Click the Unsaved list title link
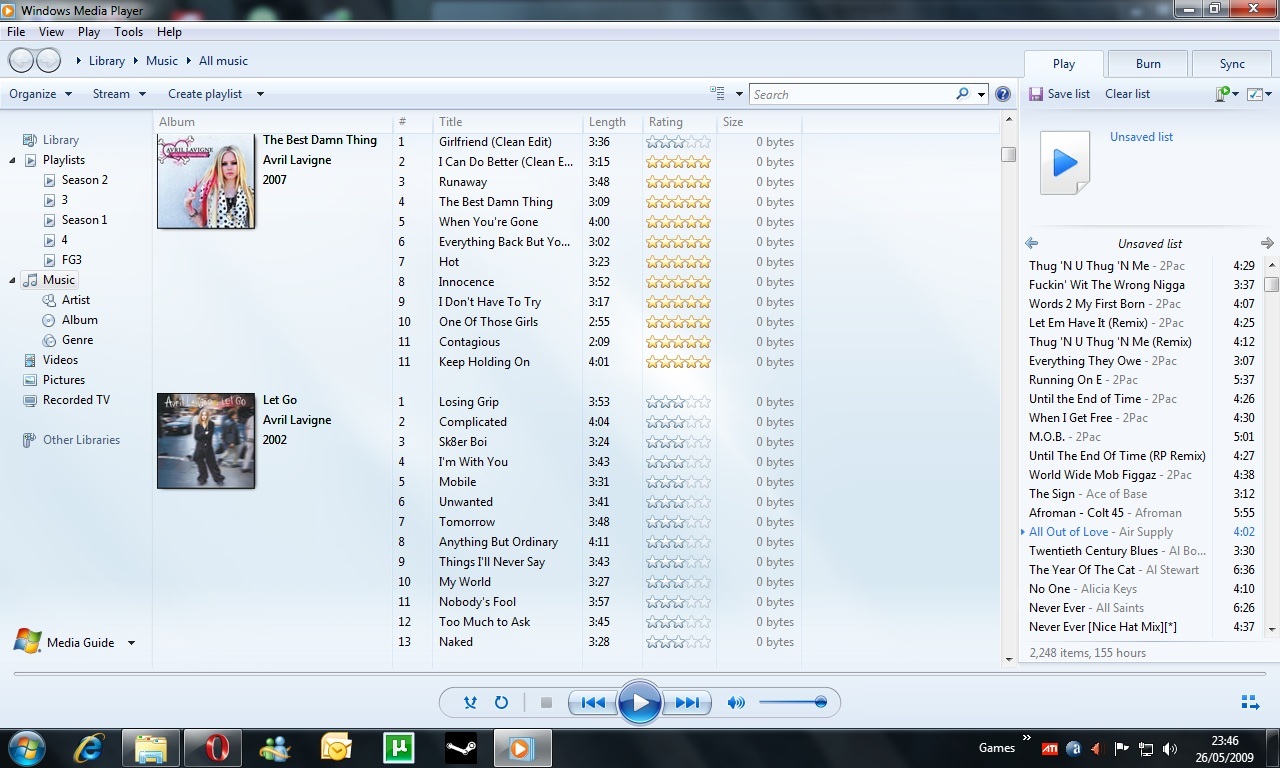The width and height of the screenshot is (1280, 768). pos(1141,137)
